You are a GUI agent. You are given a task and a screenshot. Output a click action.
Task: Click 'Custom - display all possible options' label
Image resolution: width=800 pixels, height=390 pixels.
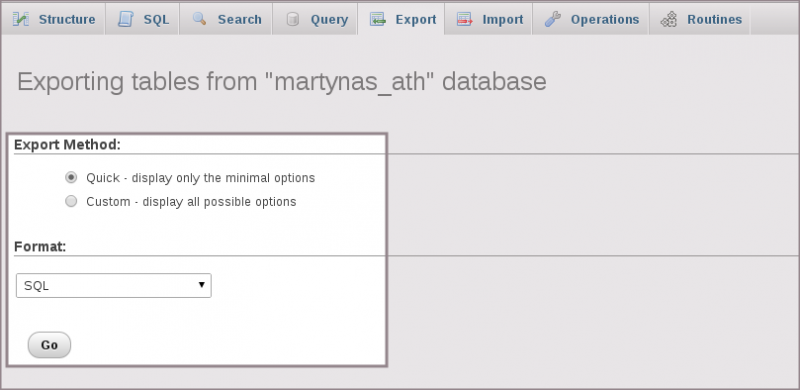pyautogui.click(x=191, y=202)
